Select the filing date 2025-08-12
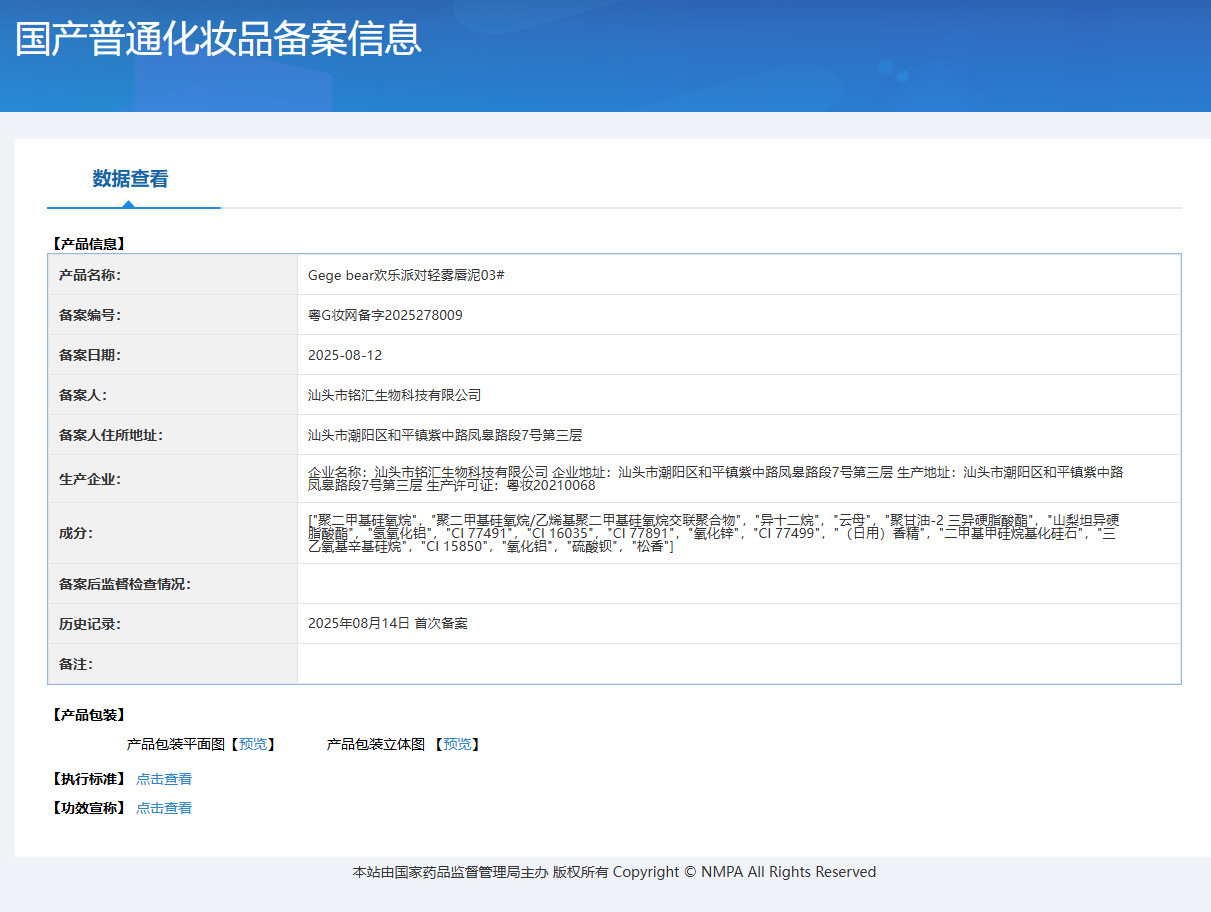 tap(345, 355)
